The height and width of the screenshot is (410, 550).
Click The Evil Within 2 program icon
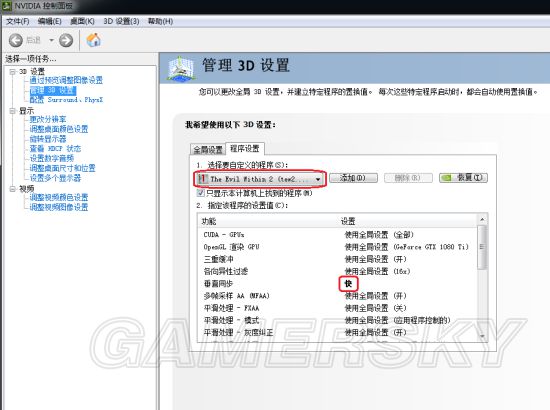pos(202,179)
